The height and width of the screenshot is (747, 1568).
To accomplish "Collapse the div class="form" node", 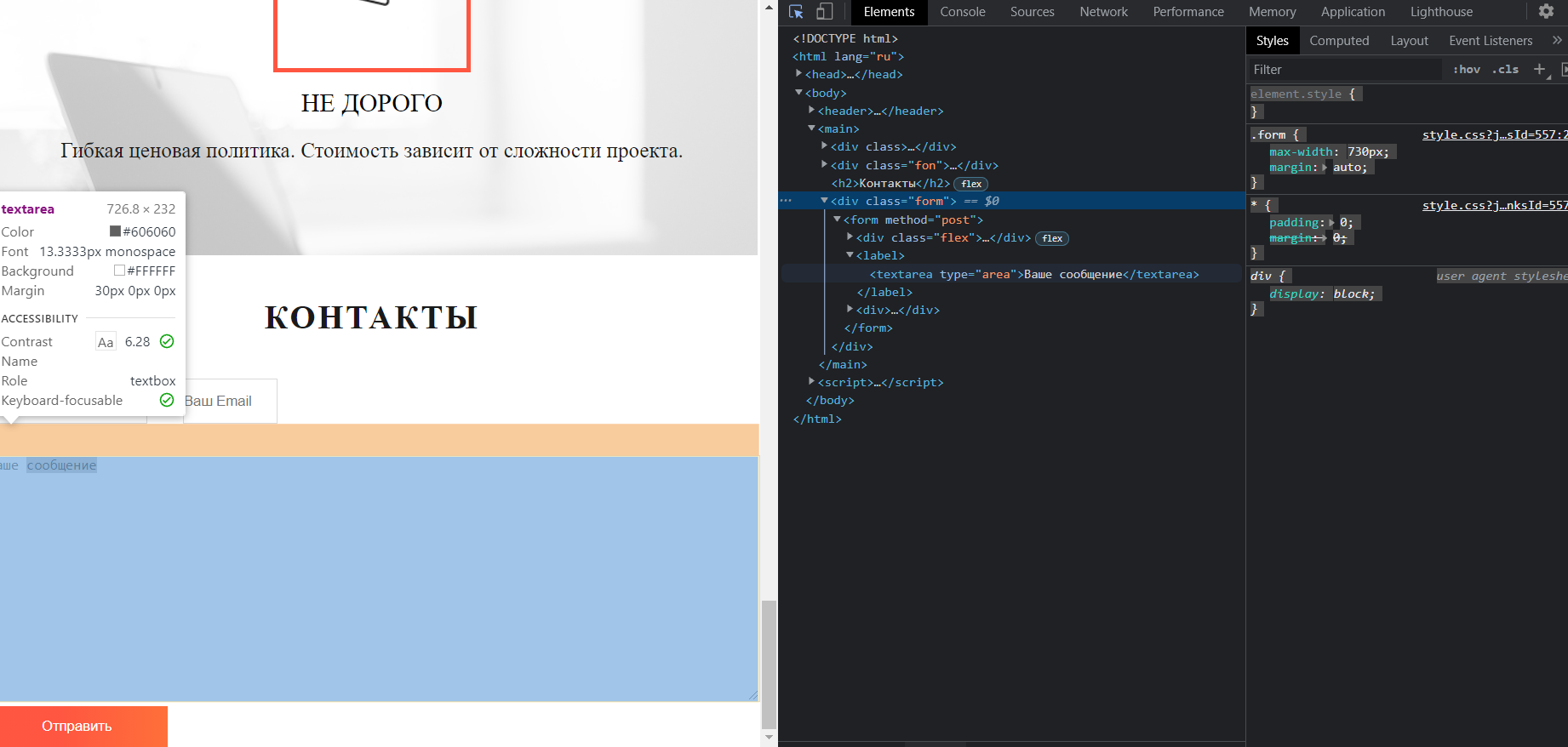I will coord(824,201).
